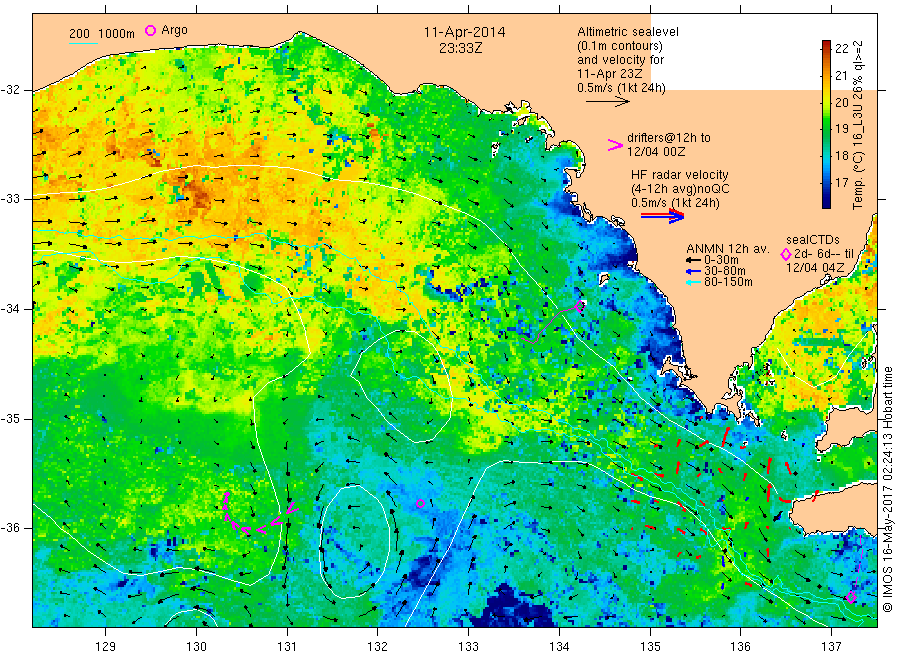Click the -32 latitude axis label

tap(10, 90)
